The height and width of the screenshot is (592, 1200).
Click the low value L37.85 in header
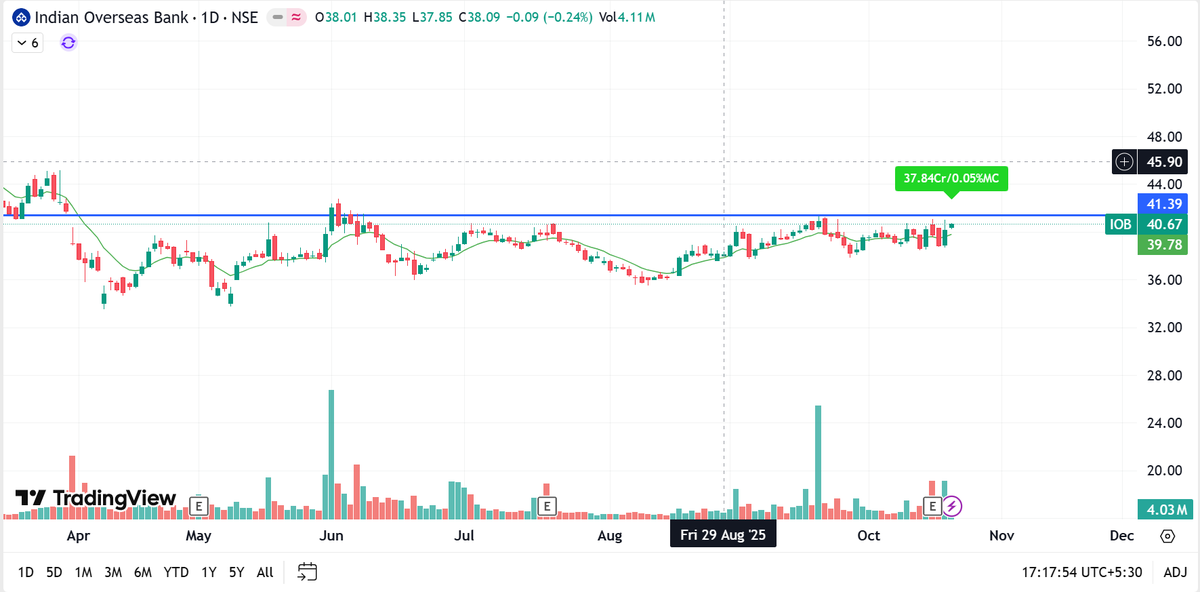432,17
